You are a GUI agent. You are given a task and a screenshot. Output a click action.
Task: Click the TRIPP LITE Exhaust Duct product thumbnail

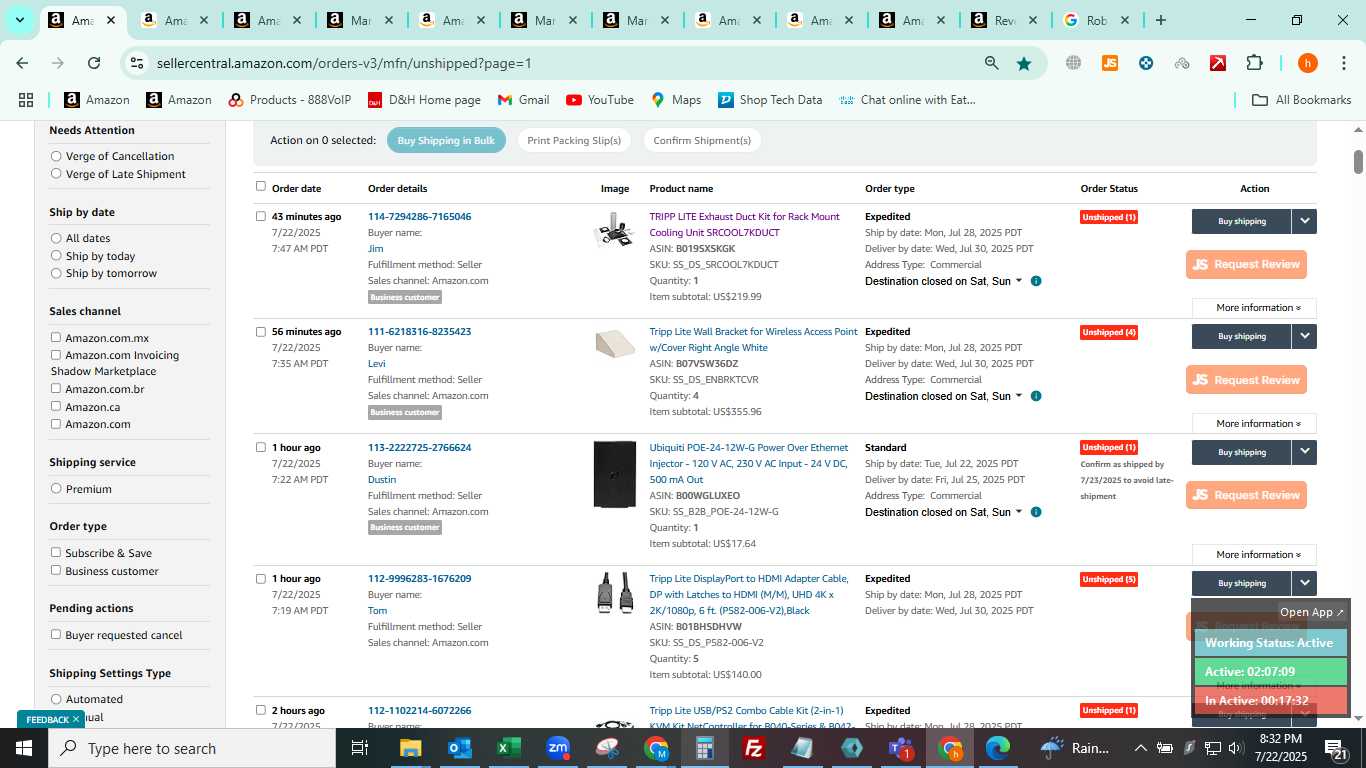coord(614,232)
